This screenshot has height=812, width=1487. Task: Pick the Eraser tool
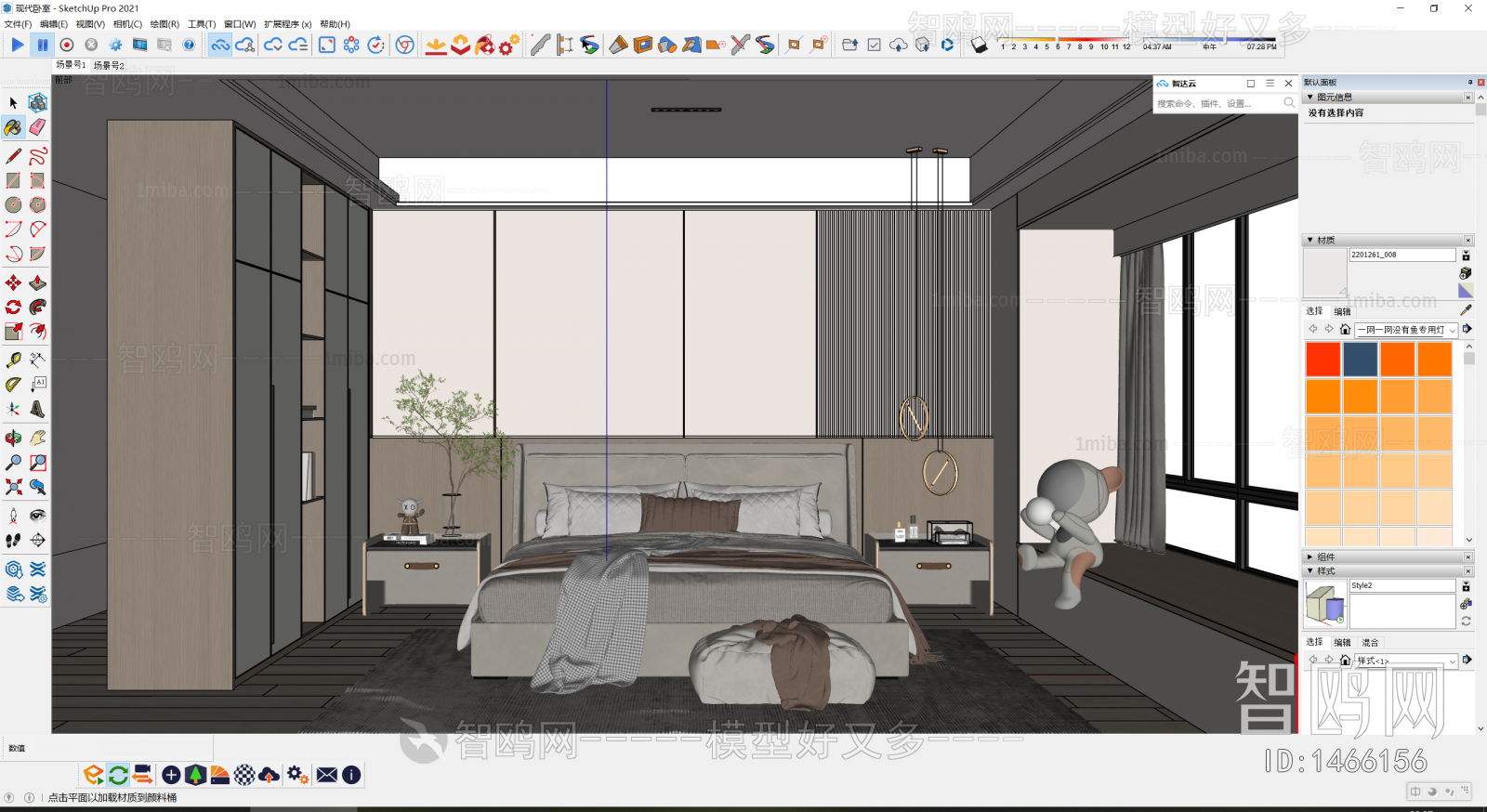(x=37, y=127)
